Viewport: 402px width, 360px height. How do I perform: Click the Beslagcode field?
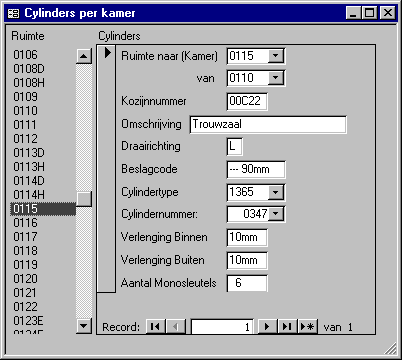coord(256,169)
